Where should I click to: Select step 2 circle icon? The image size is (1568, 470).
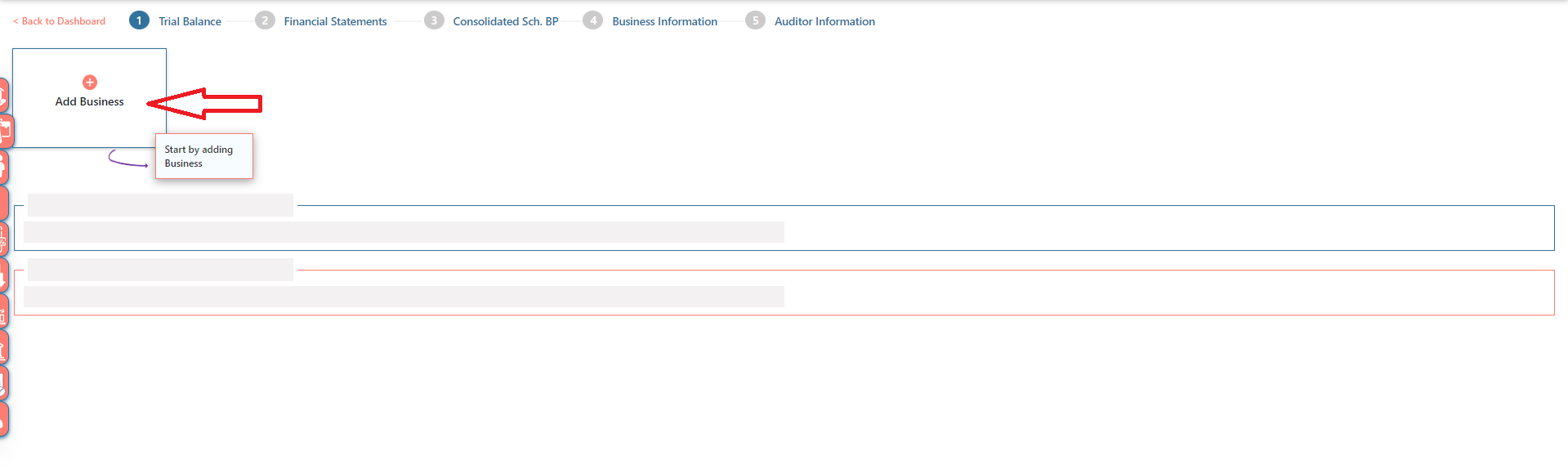pyautogui.click(x=265, y=20)
